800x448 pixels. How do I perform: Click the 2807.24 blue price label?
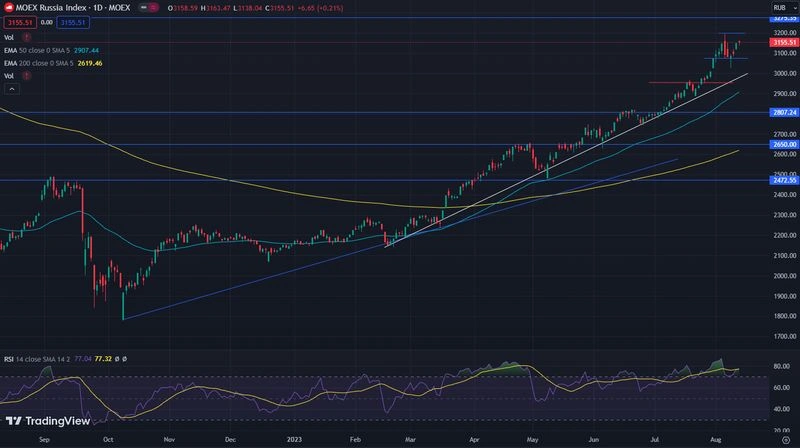784,112
